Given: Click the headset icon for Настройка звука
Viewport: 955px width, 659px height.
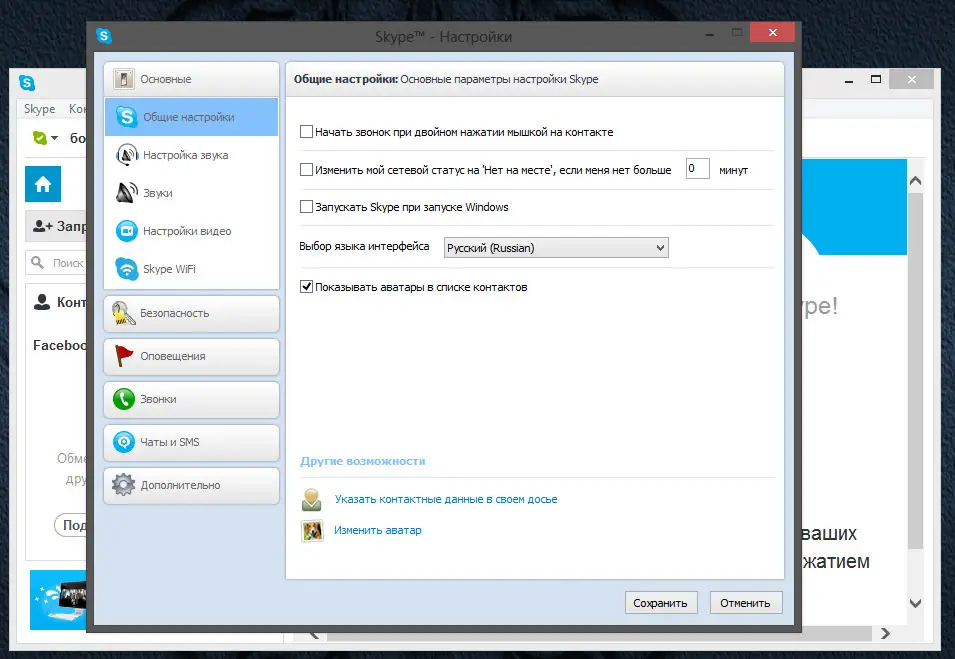Looking at the screenshot, I should (x=127, y=155).
